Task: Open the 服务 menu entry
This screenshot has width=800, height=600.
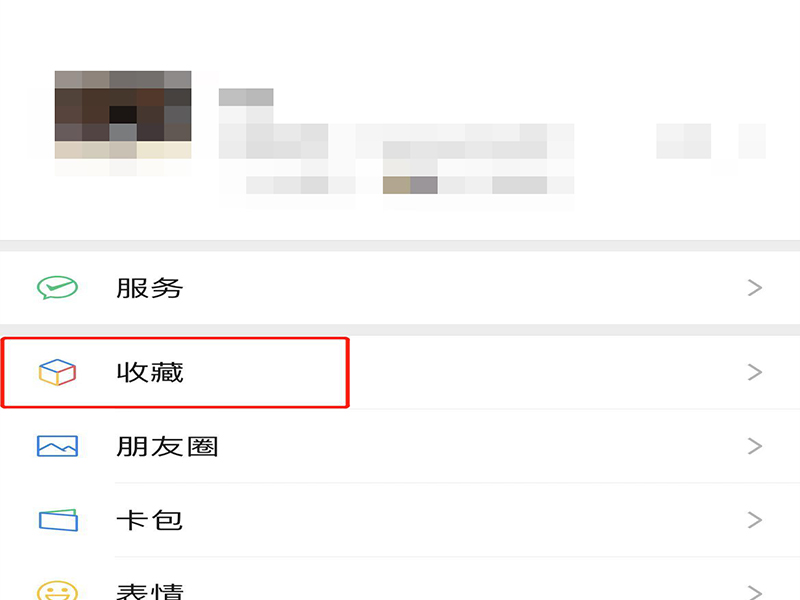Action: point(400,288)
